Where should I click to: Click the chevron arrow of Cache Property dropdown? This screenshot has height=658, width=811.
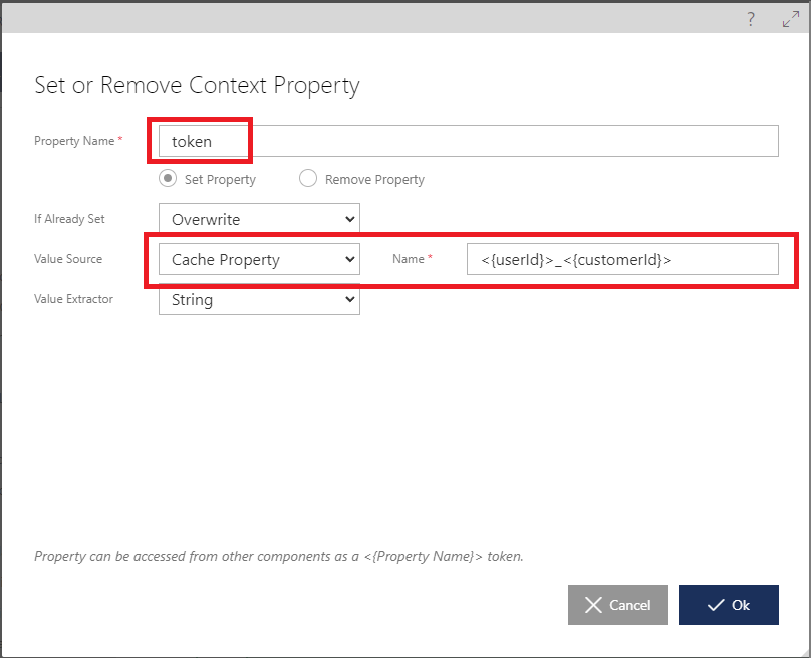[x=350, y=259]
